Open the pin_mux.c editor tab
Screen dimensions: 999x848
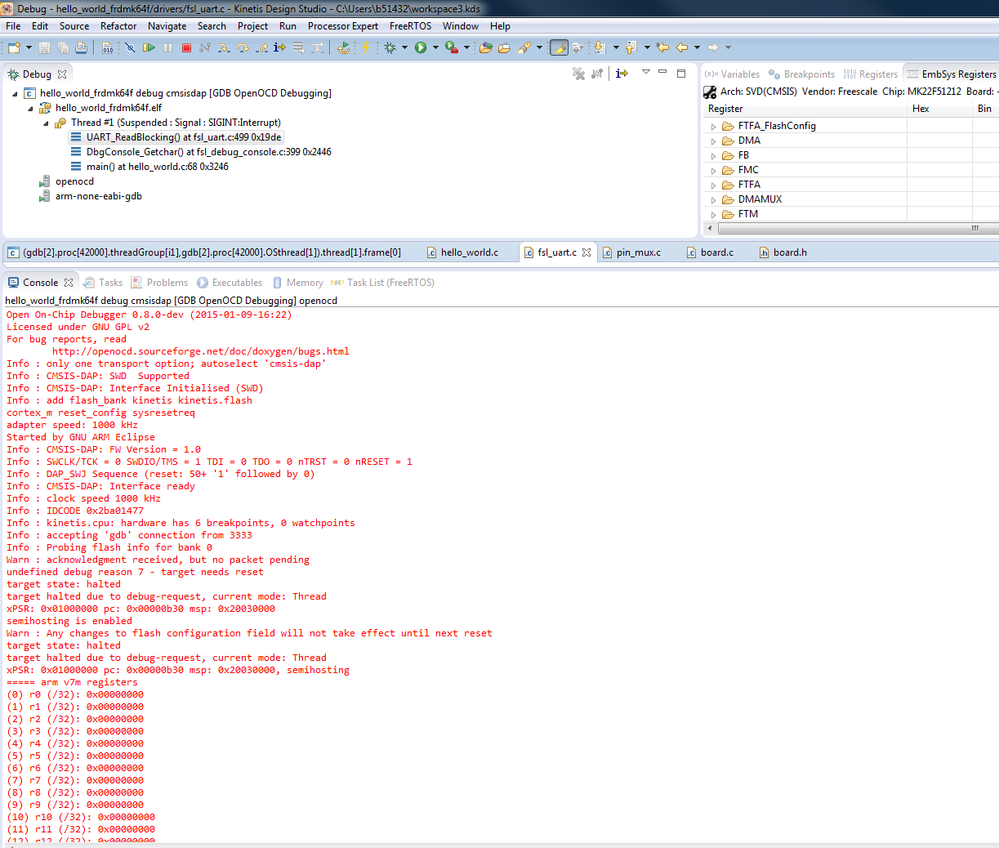pos(631,253)
